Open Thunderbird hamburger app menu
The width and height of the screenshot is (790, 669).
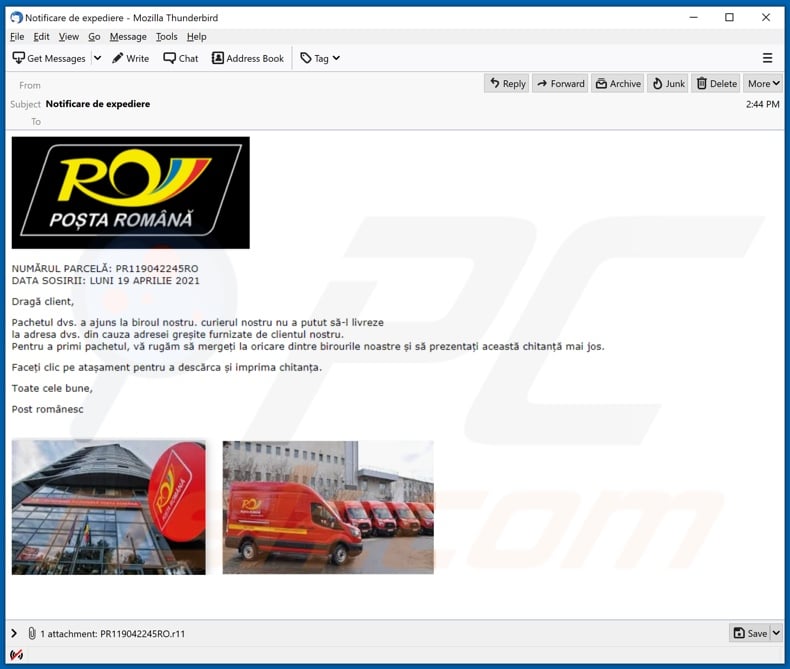click(x=767, y=58)
